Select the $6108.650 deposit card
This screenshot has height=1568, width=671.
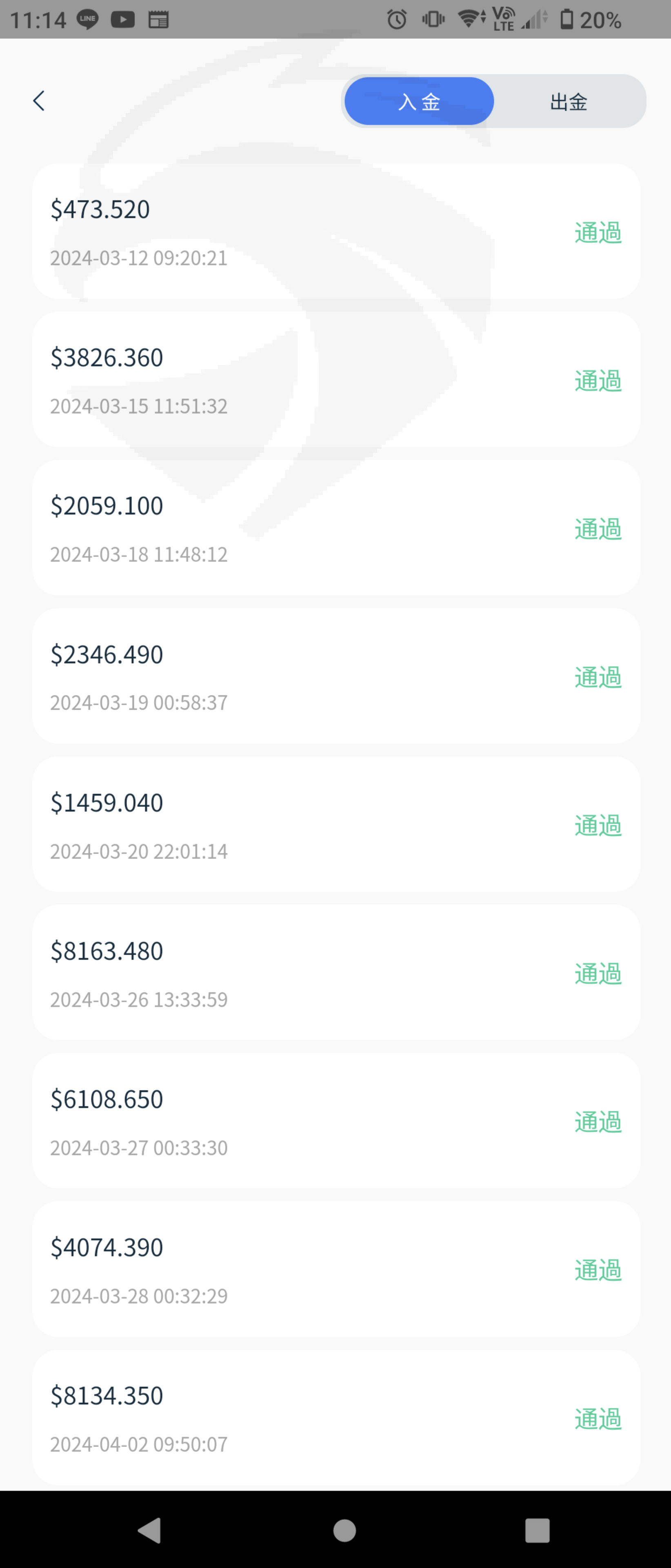pos(336,1120)
